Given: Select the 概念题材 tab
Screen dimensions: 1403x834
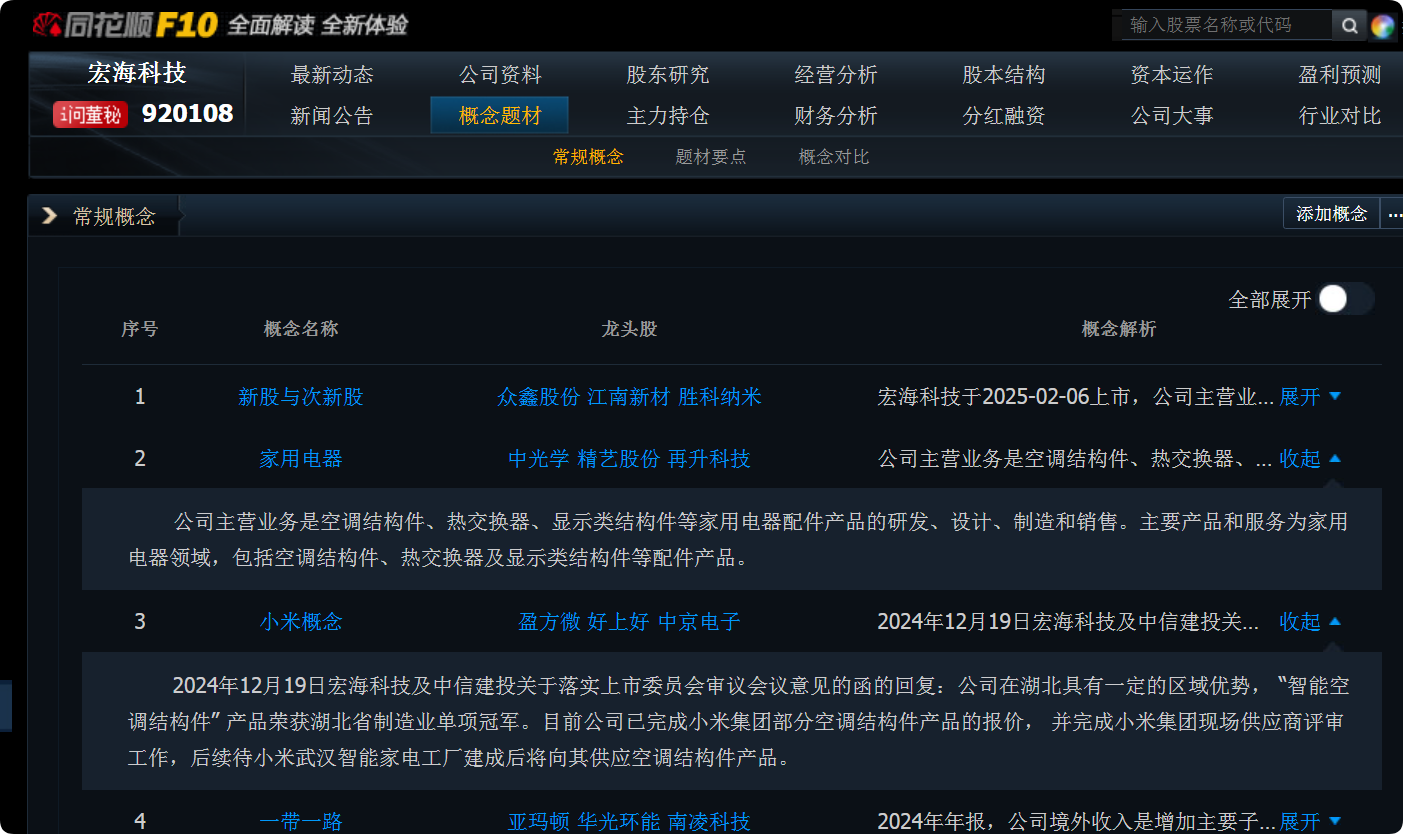Looking at the screenshot, I should tap(500, 115).
